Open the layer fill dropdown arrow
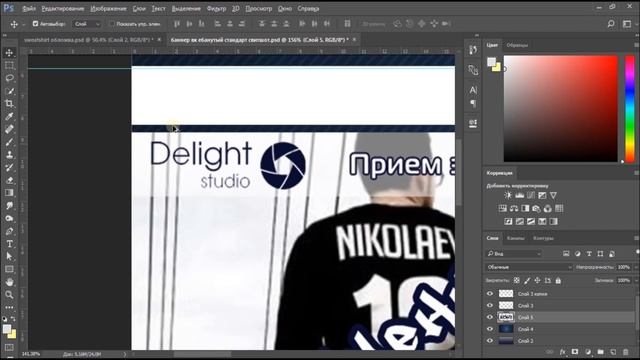The image size is (640, 360). coord(636,280)
